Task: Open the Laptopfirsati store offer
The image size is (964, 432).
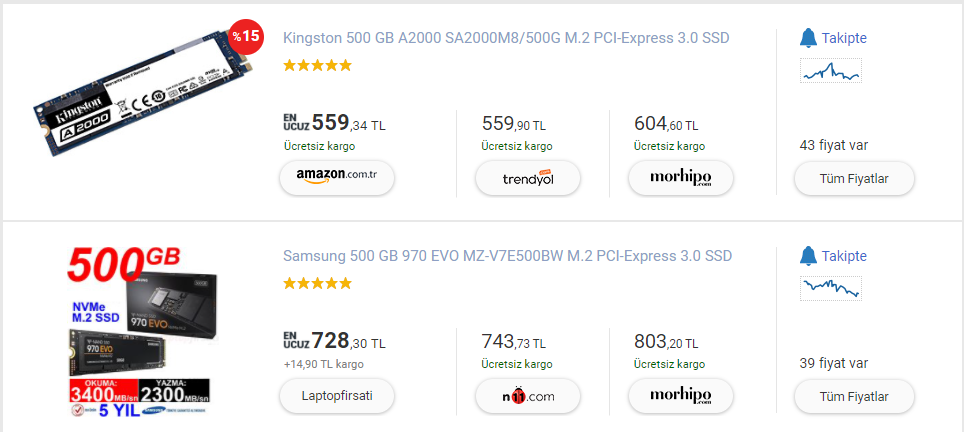Action: 336,396
